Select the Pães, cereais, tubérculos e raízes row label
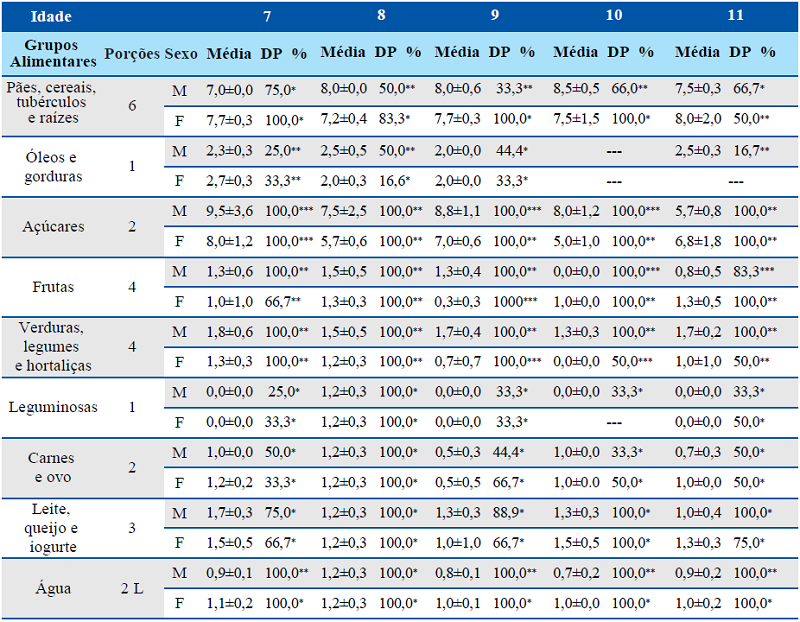The height and width of the screenshot is (622, 800). tap(51, 103)
